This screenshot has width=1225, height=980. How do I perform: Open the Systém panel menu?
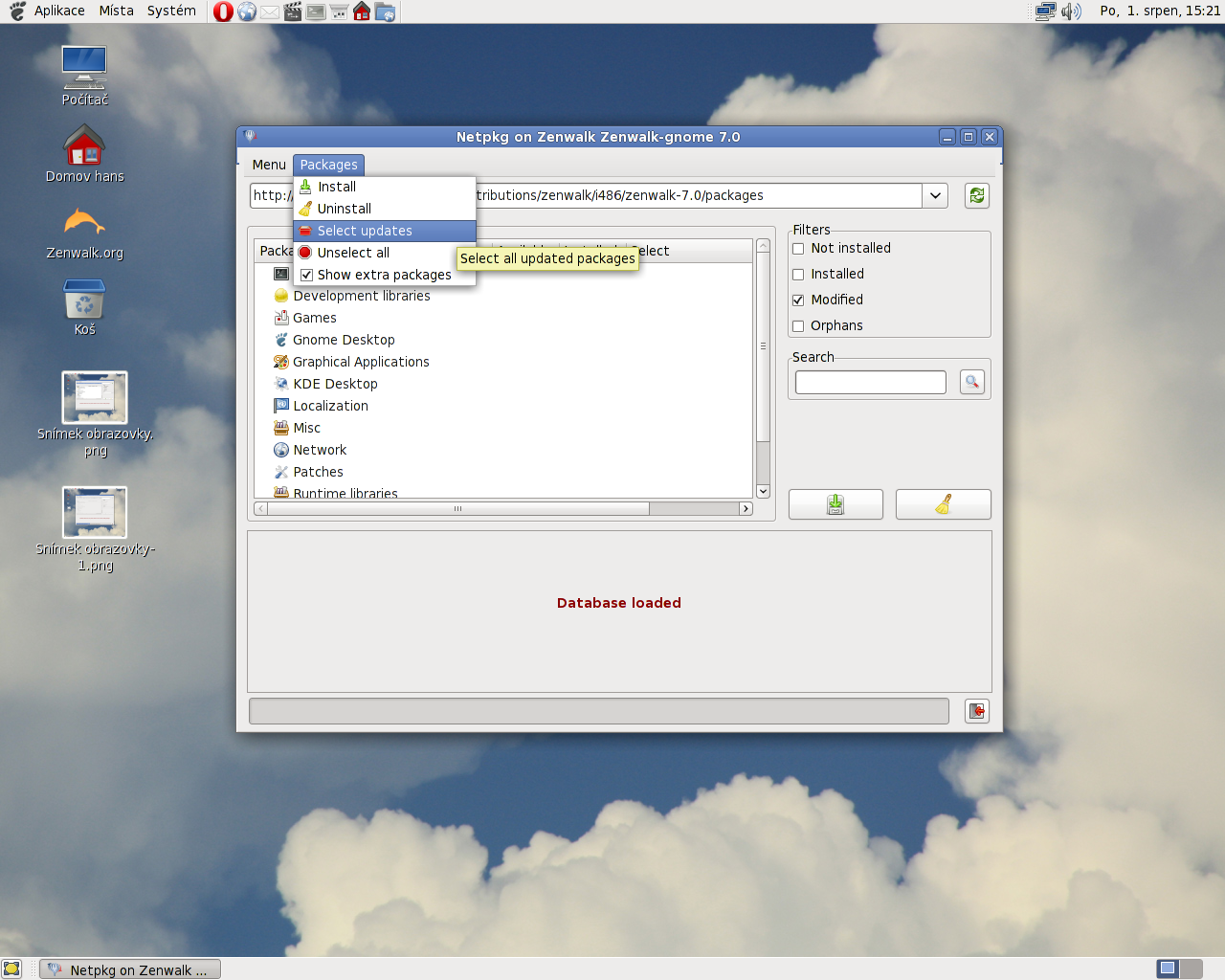click(x=171, y=11)
